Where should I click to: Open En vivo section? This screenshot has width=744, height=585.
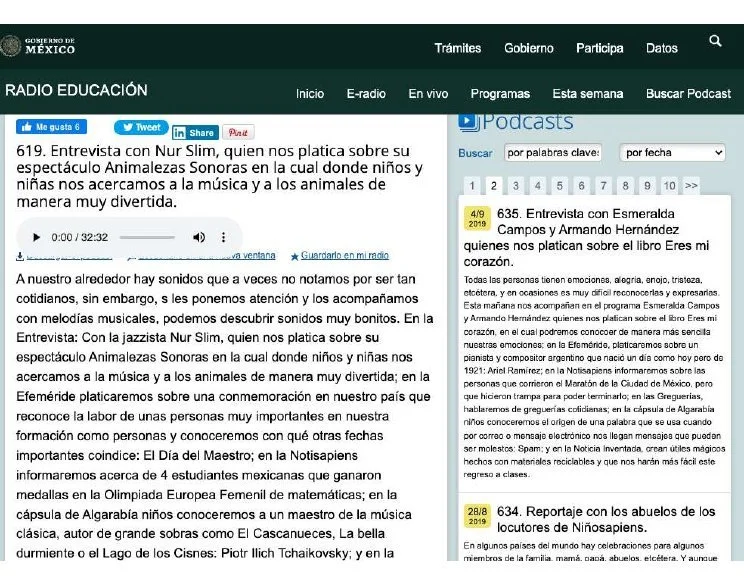(x=428, y=94)
